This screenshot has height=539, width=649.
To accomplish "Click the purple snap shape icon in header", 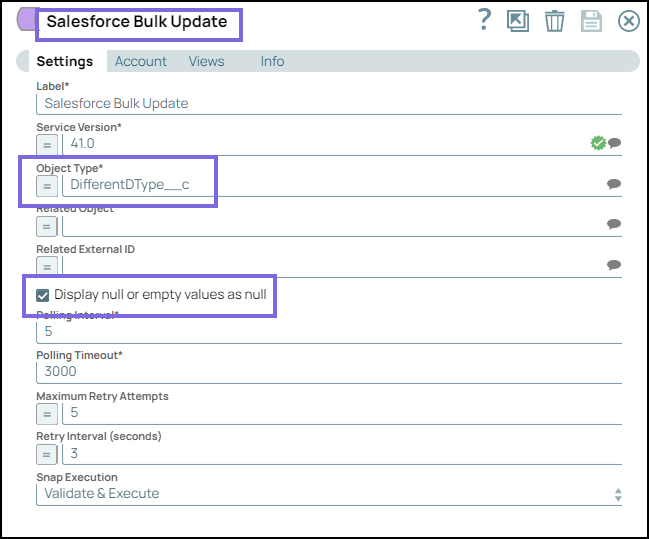I will coord(27,19).
